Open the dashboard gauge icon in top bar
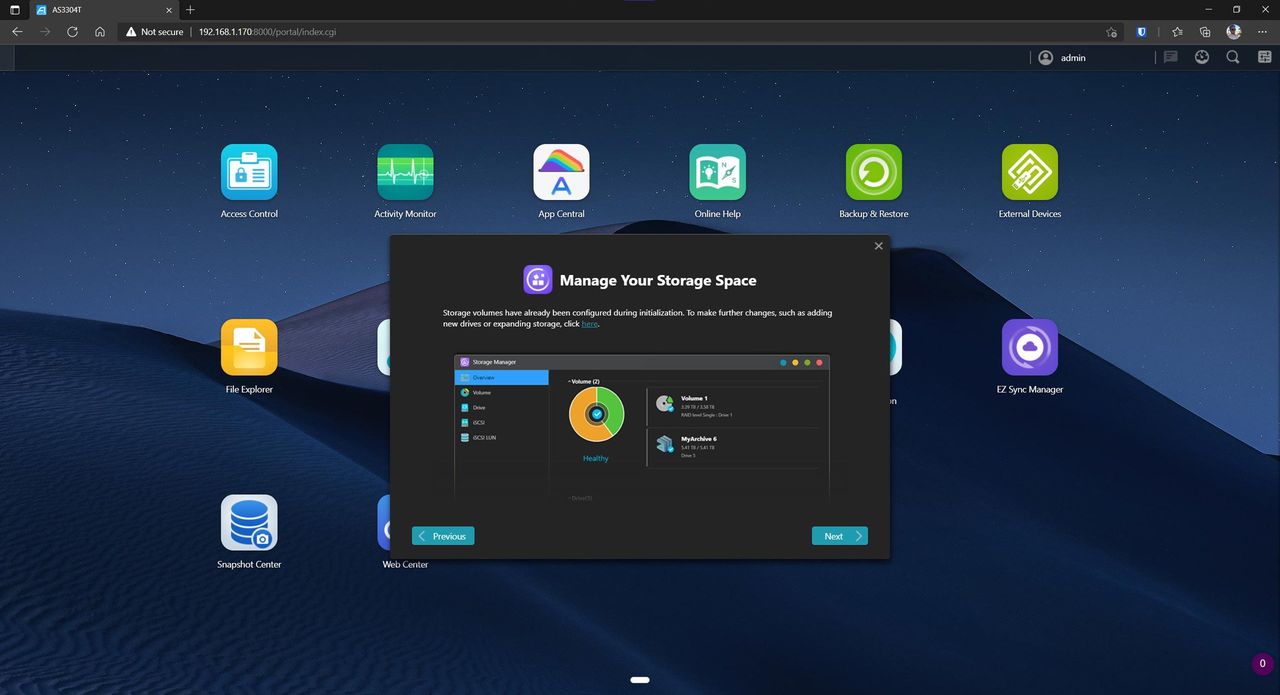 coord(1202,58)
